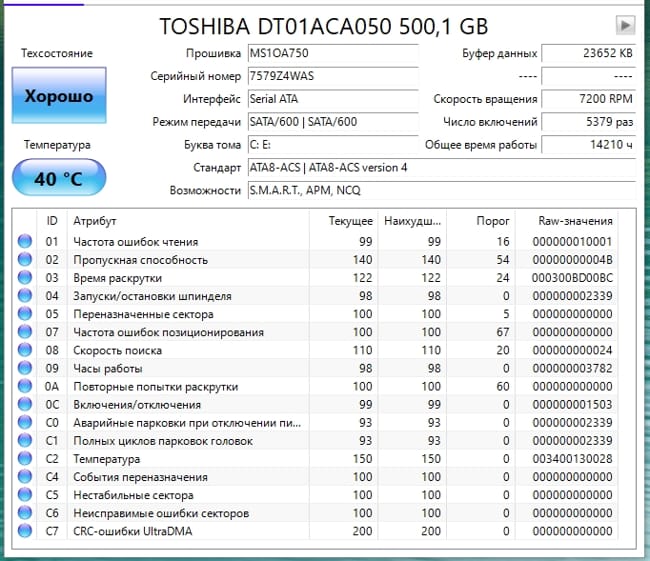Click the status orb for Нестабильные сектора
The height and width of the screenshot is (561, 650).
point(25,495)
